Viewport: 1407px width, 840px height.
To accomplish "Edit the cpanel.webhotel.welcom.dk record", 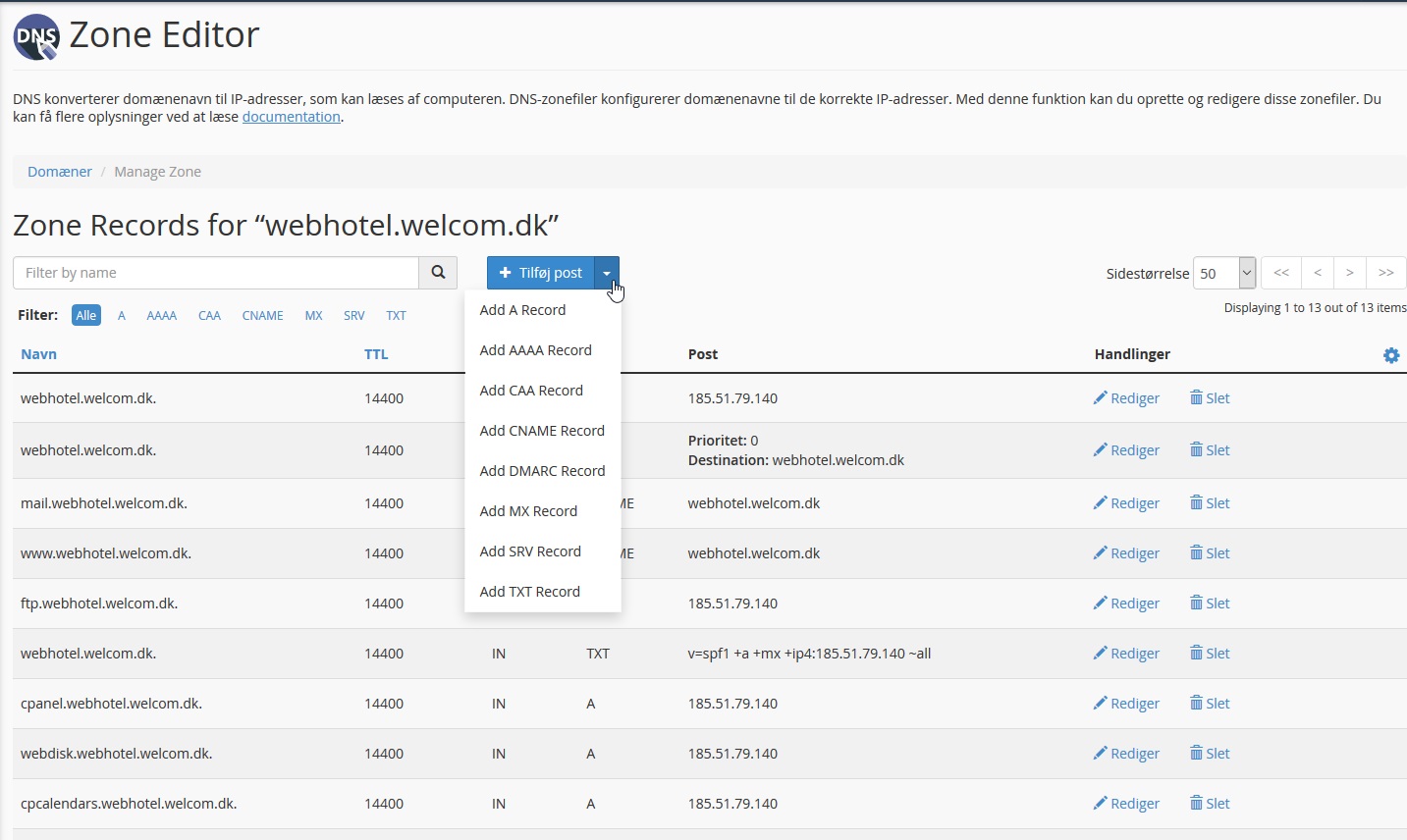I will (x=1126, y=704).
